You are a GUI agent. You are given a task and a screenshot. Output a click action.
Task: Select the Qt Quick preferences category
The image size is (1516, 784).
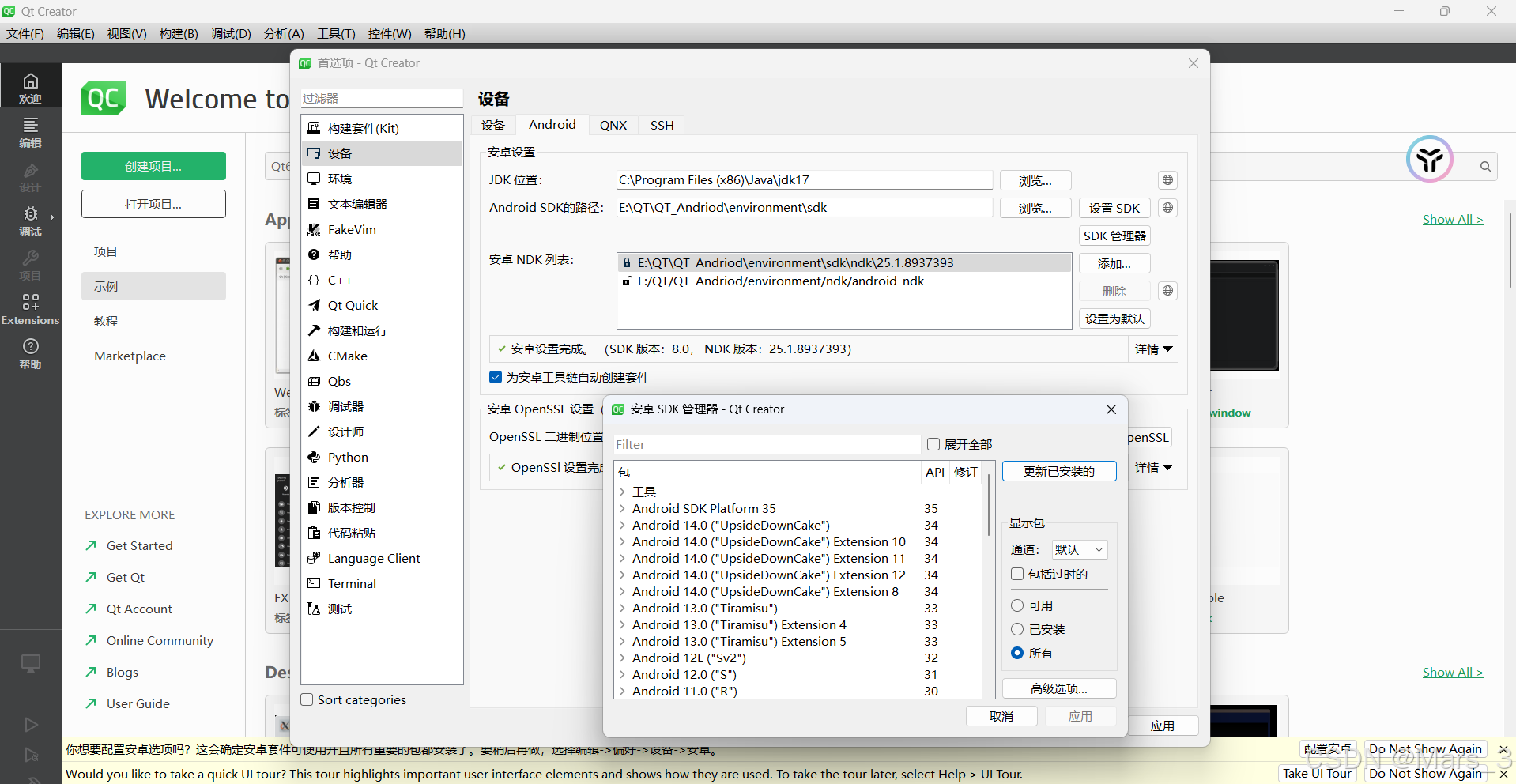pyautogui.click(x=382, y=305)
